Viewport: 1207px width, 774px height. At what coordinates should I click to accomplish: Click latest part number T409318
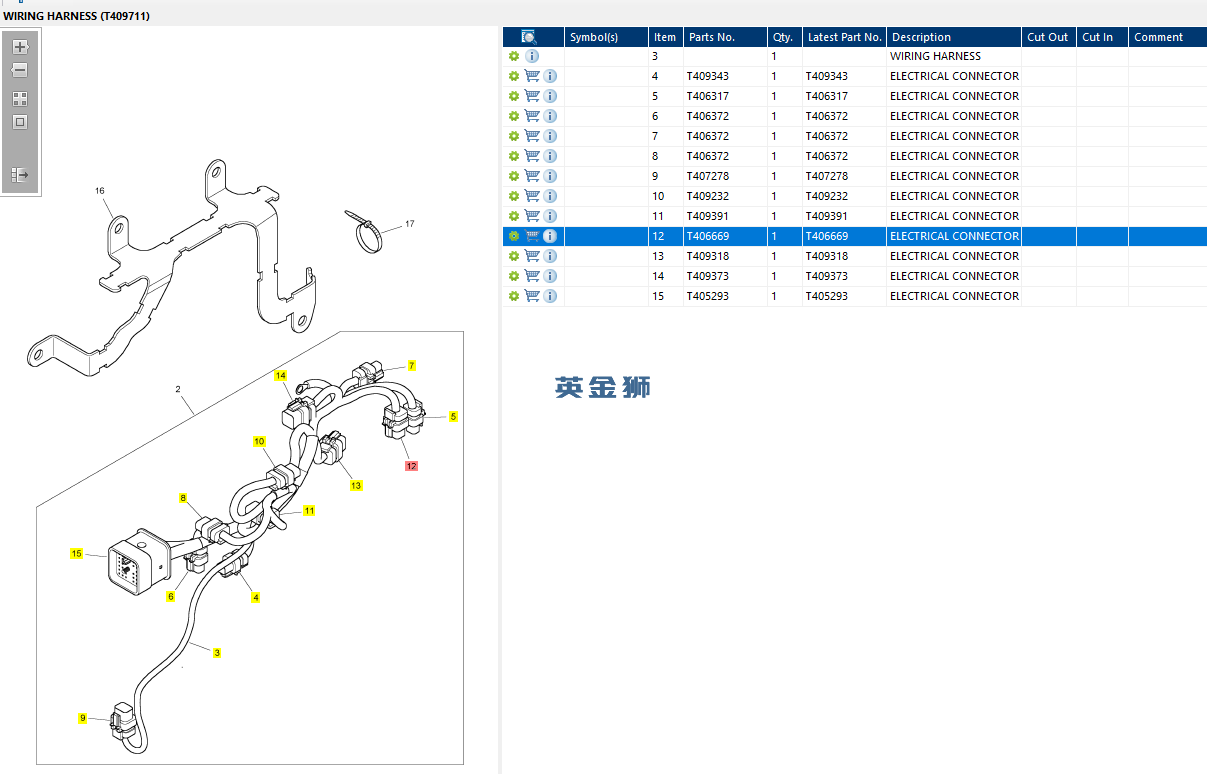tap(827, 256)
